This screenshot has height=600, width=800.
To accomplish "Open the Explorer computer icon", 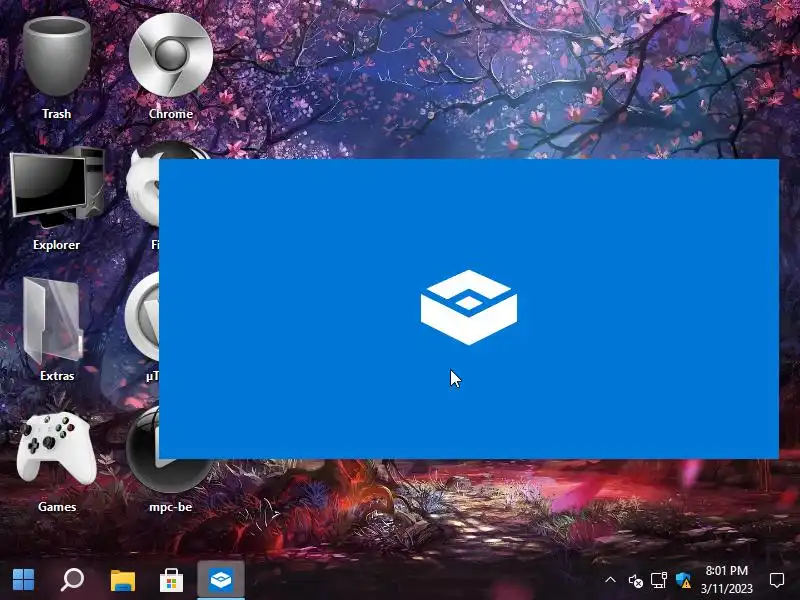I will pos(57,186).
